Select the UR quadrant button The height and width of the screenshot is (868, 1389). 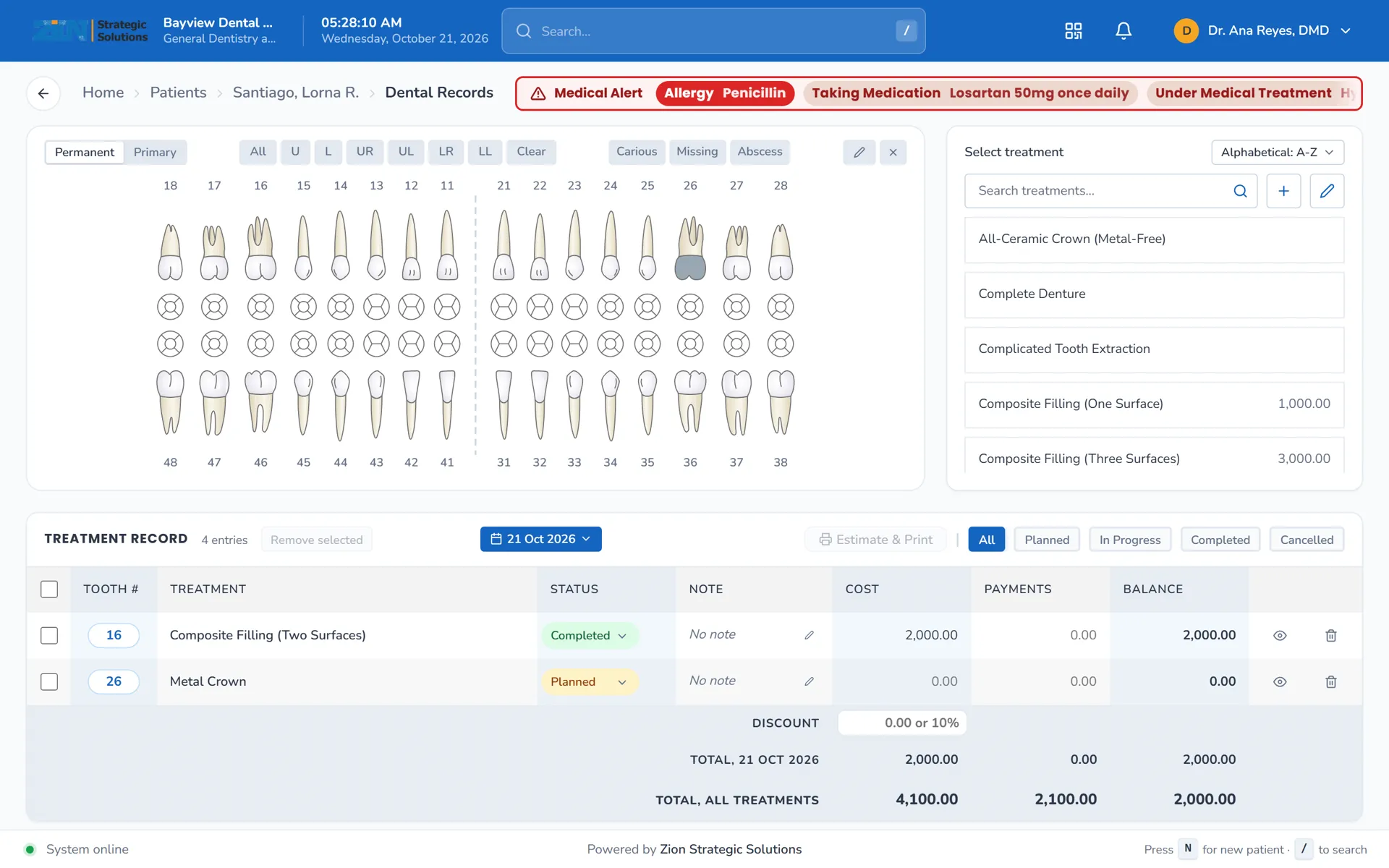(365, 152)
